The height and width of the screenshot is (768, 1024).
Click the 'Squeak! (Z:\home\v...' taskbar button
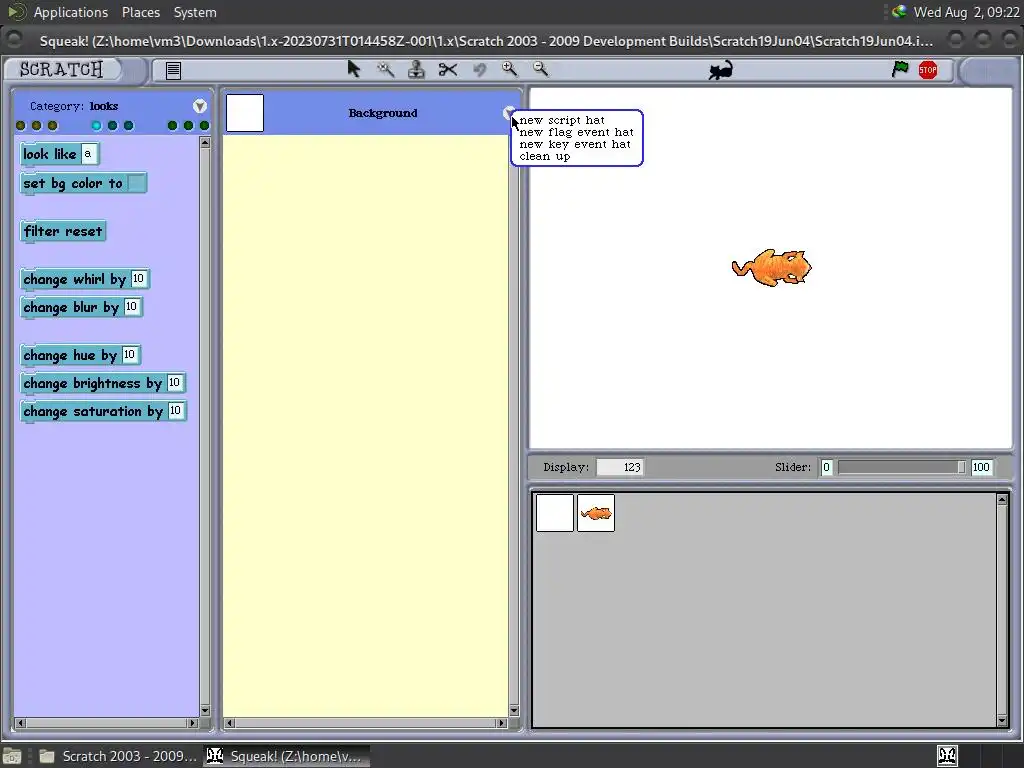(286, 756)
